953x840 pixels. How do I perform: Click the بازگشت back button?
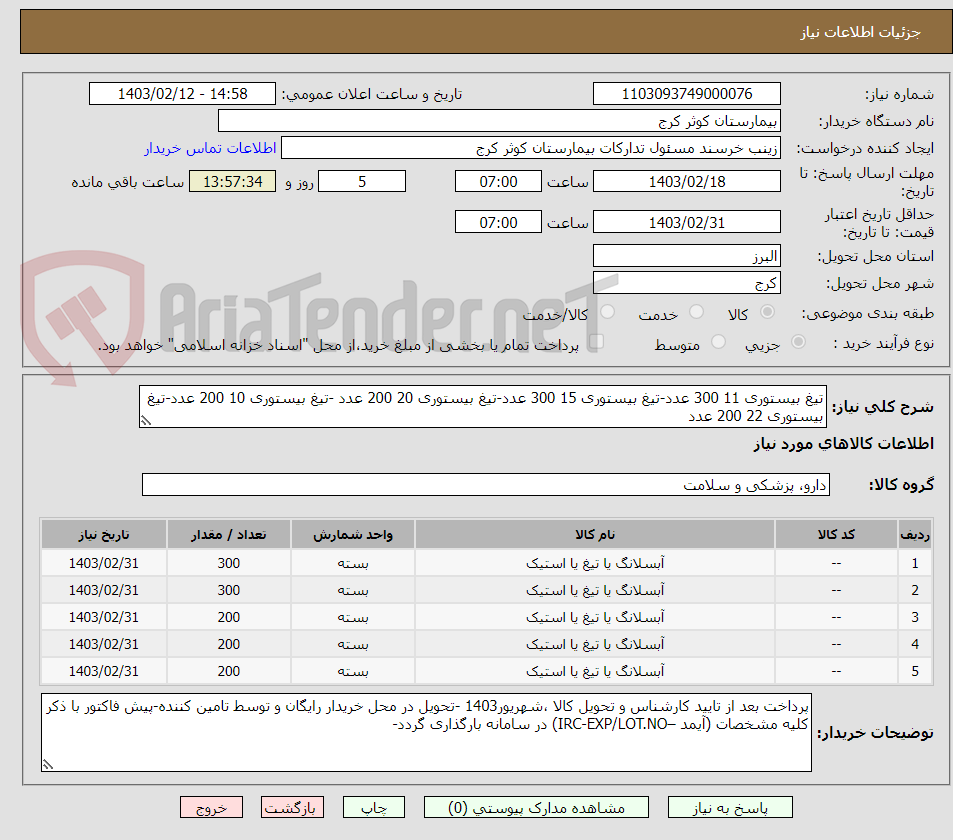pos(292,807)
